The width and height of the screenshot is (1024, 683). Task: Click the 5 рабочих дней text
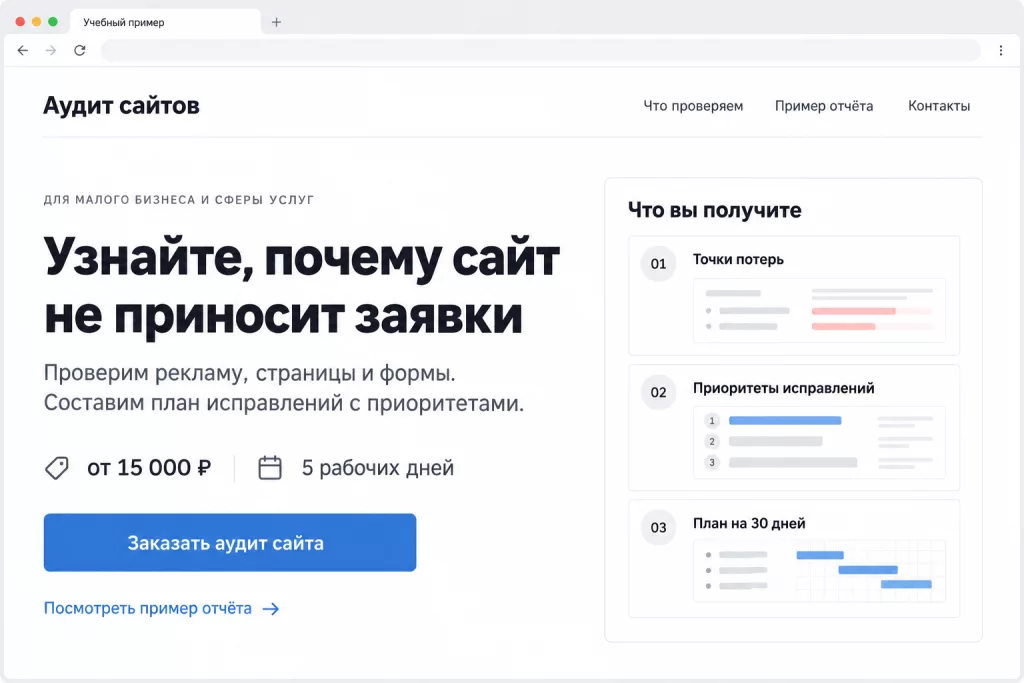click(x=377, y=468)
